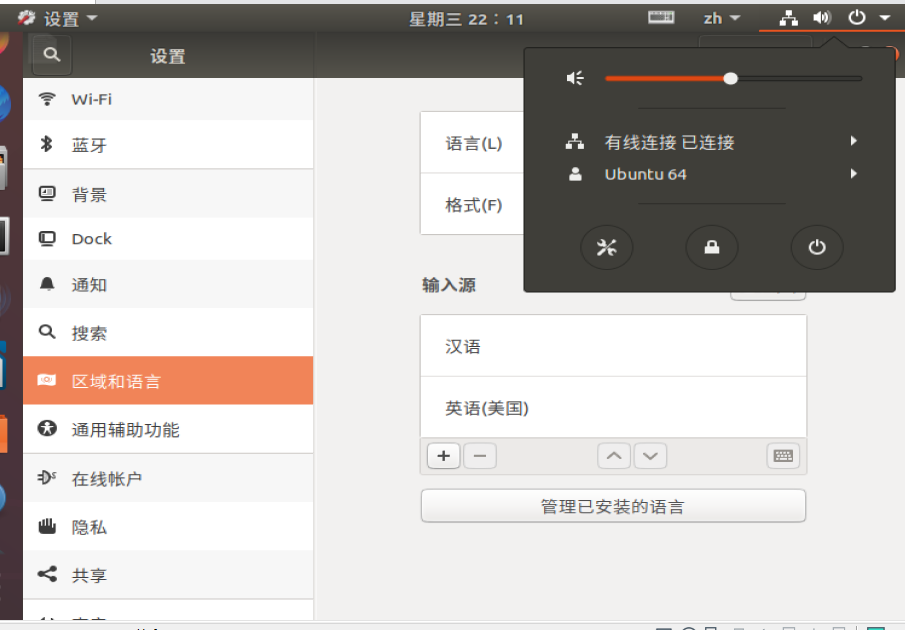Open the 格式(F) formats row
The image size is (905, 630).
(x=473, y=205)
